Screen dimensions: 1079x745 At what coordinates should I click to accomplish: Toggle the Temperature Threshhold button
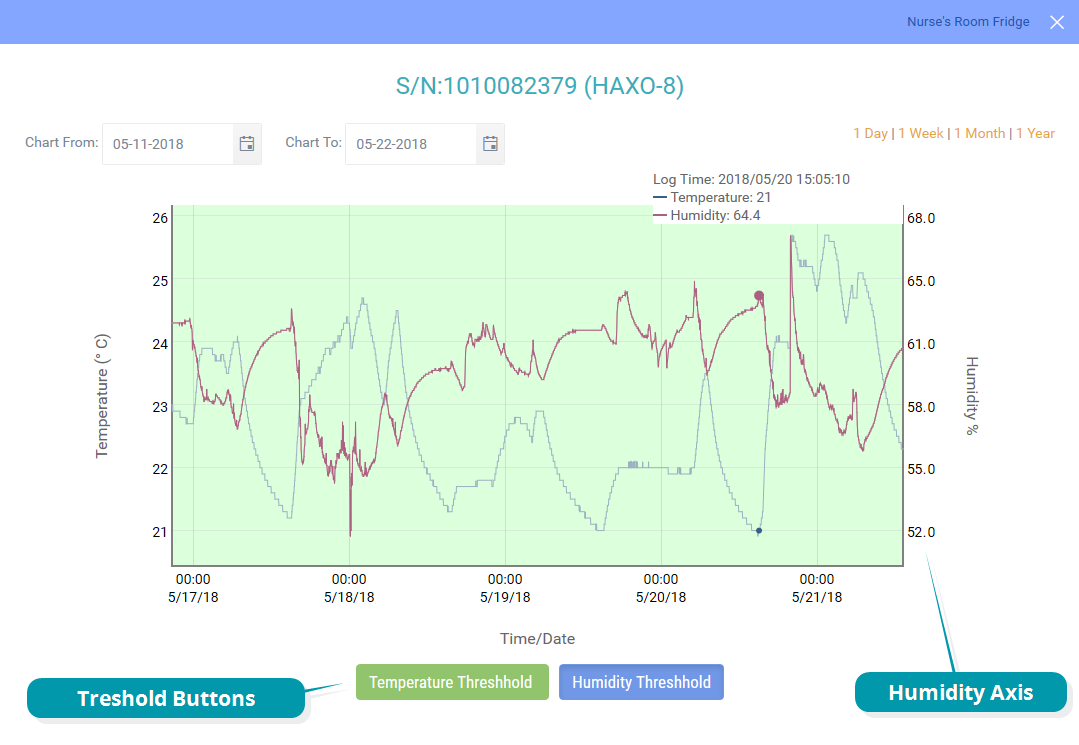451,682
